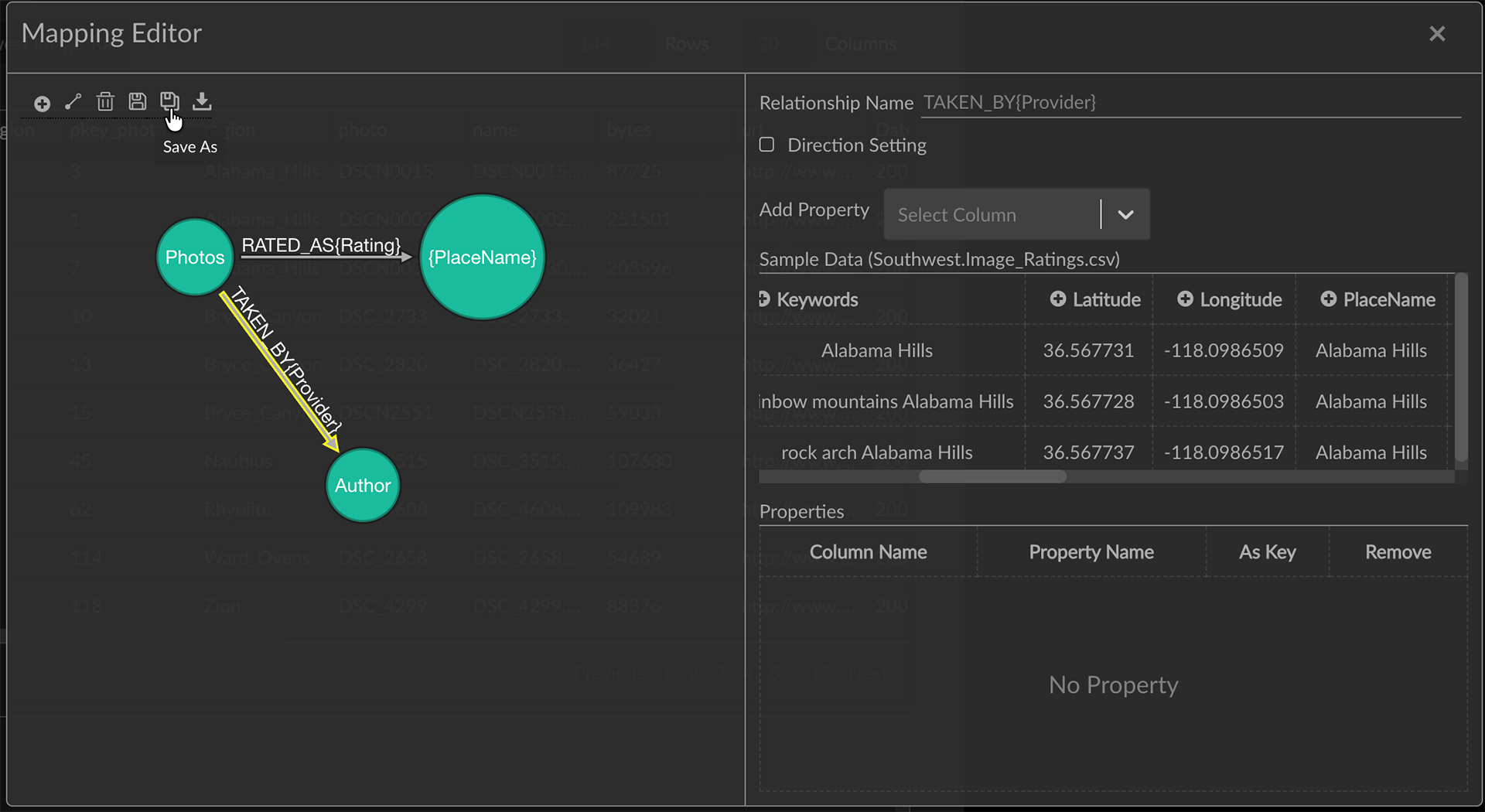Click the trash delete icon
The width and height of the screenshot is (1485, 812).
[105, 101]
